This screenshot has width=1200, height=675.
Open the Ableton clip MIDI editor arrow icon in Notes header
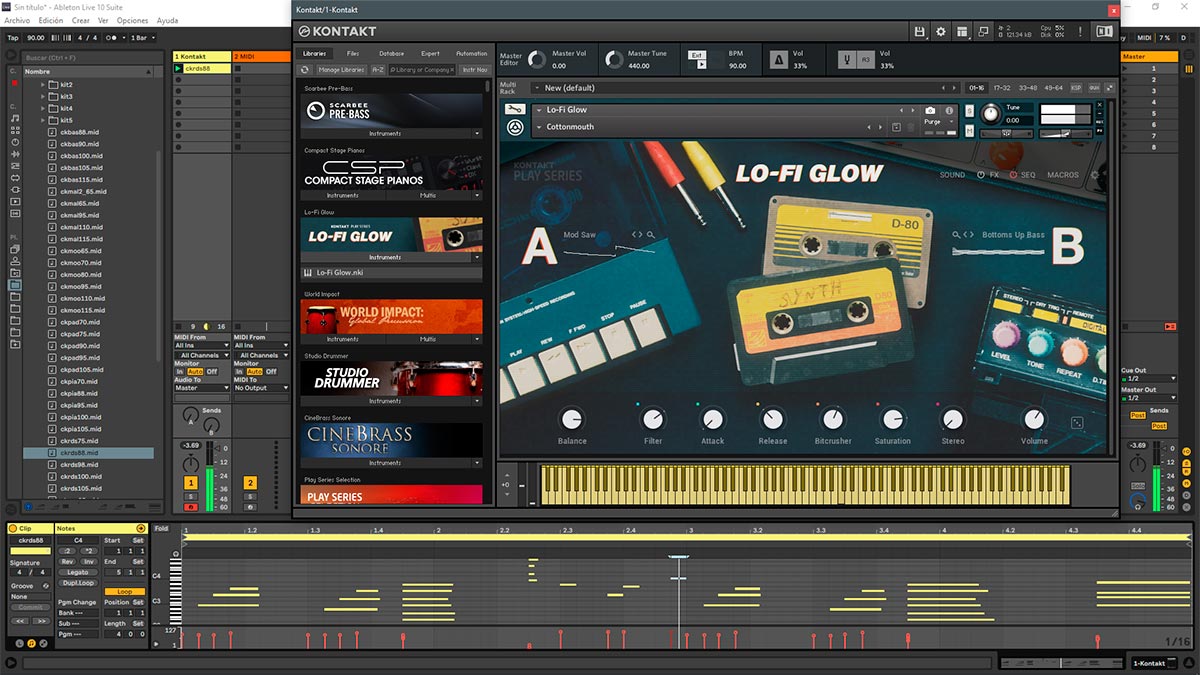(141, 528)
